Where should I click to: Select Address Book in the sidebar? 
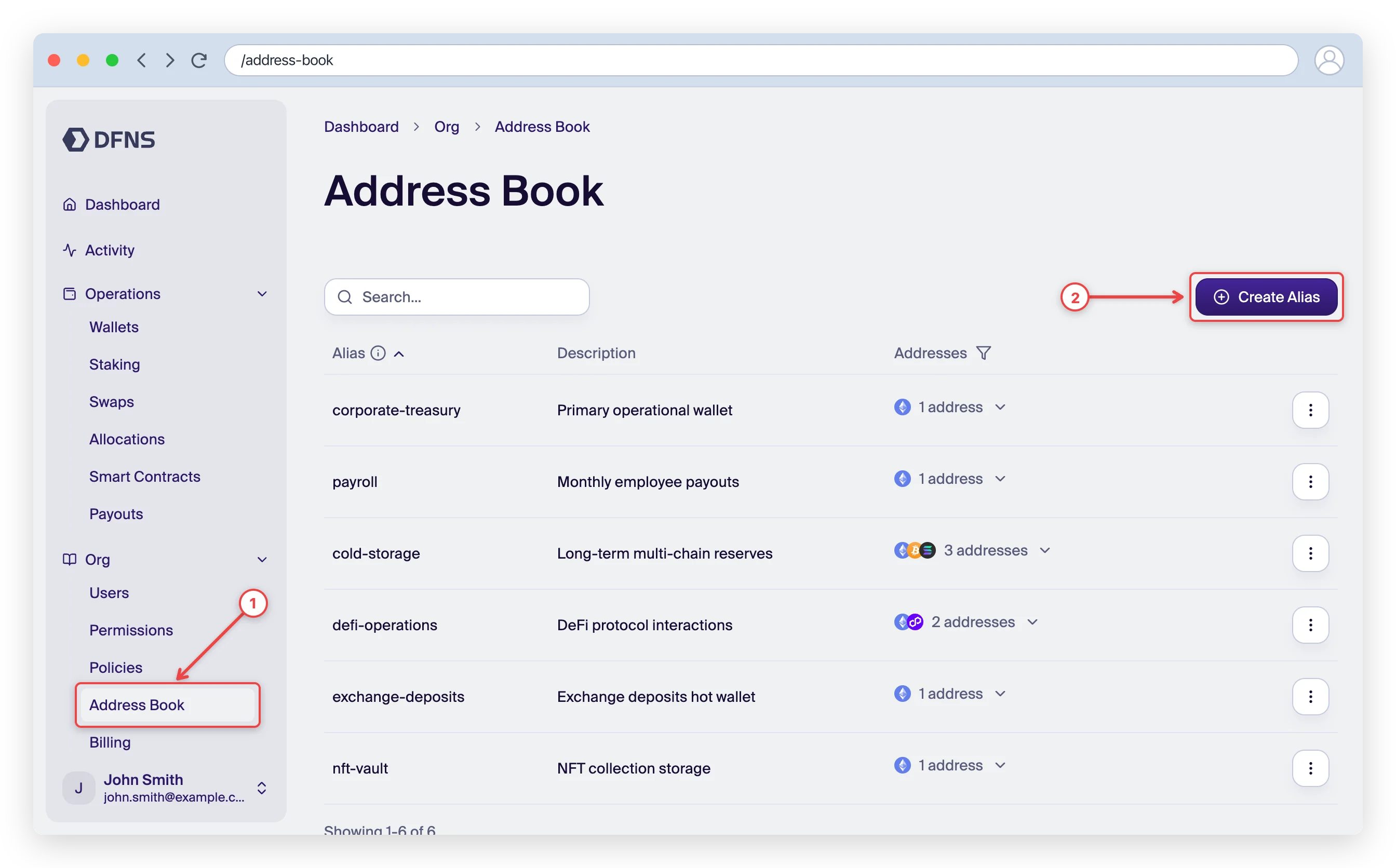coord(168,705)
